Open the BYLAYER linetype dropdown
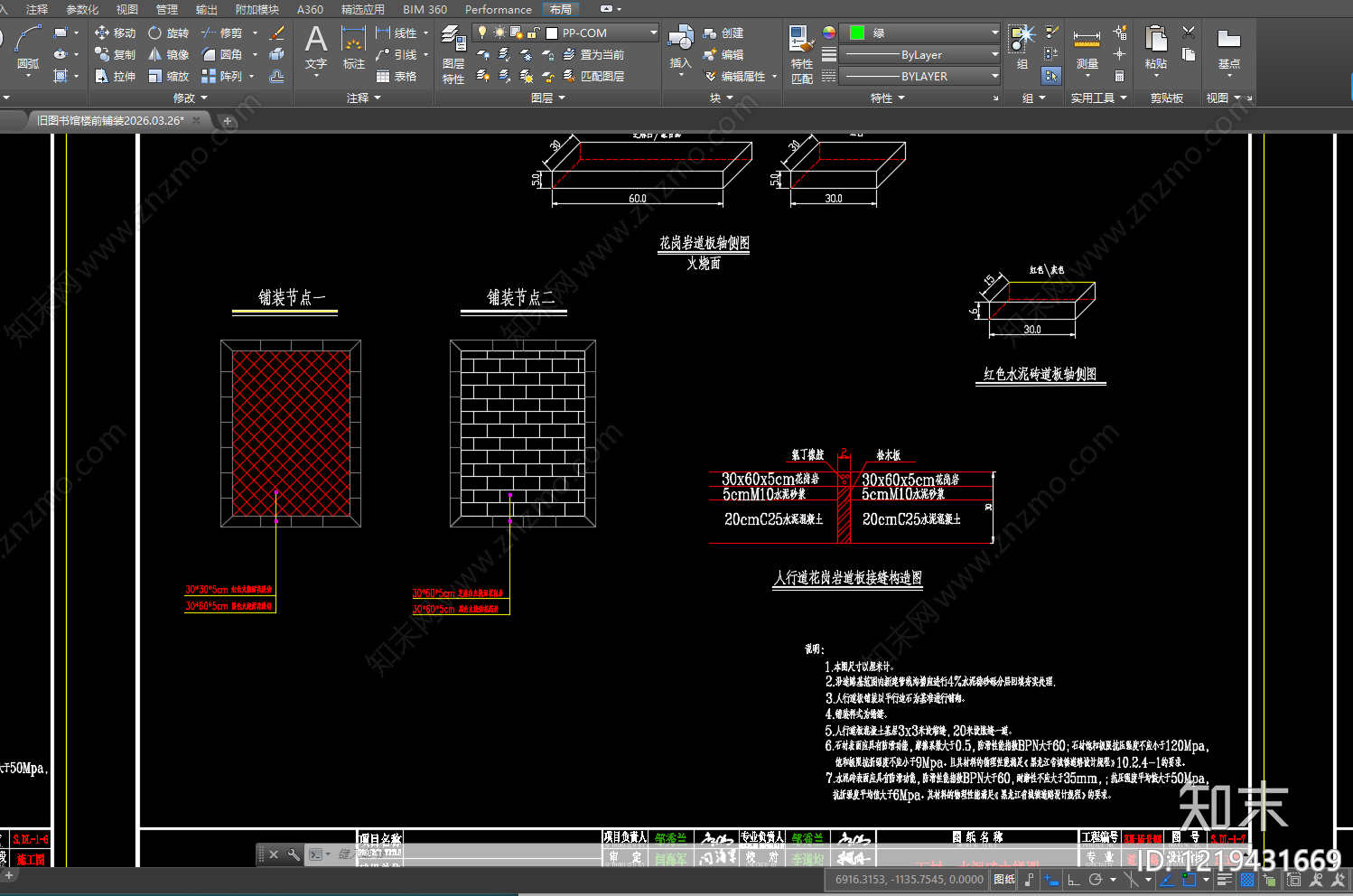1353x896 pixels. [x=919, y=76]
